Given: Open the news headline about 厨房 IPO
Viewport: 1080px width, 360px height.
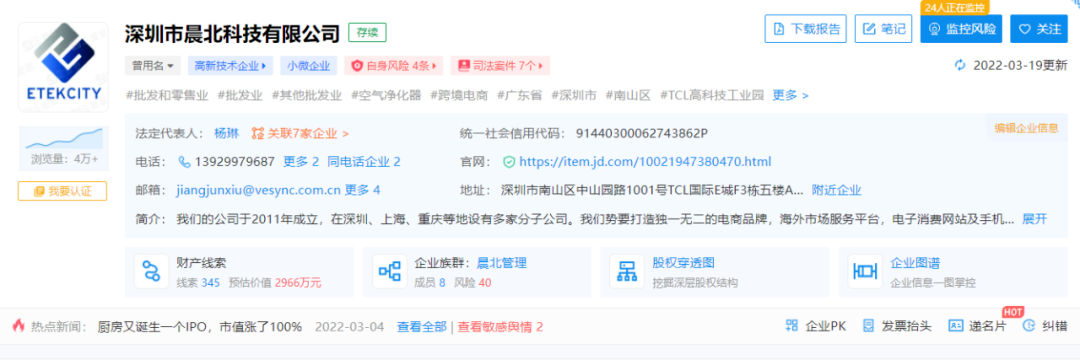Looking at the screenshot, I should [200, 326].
